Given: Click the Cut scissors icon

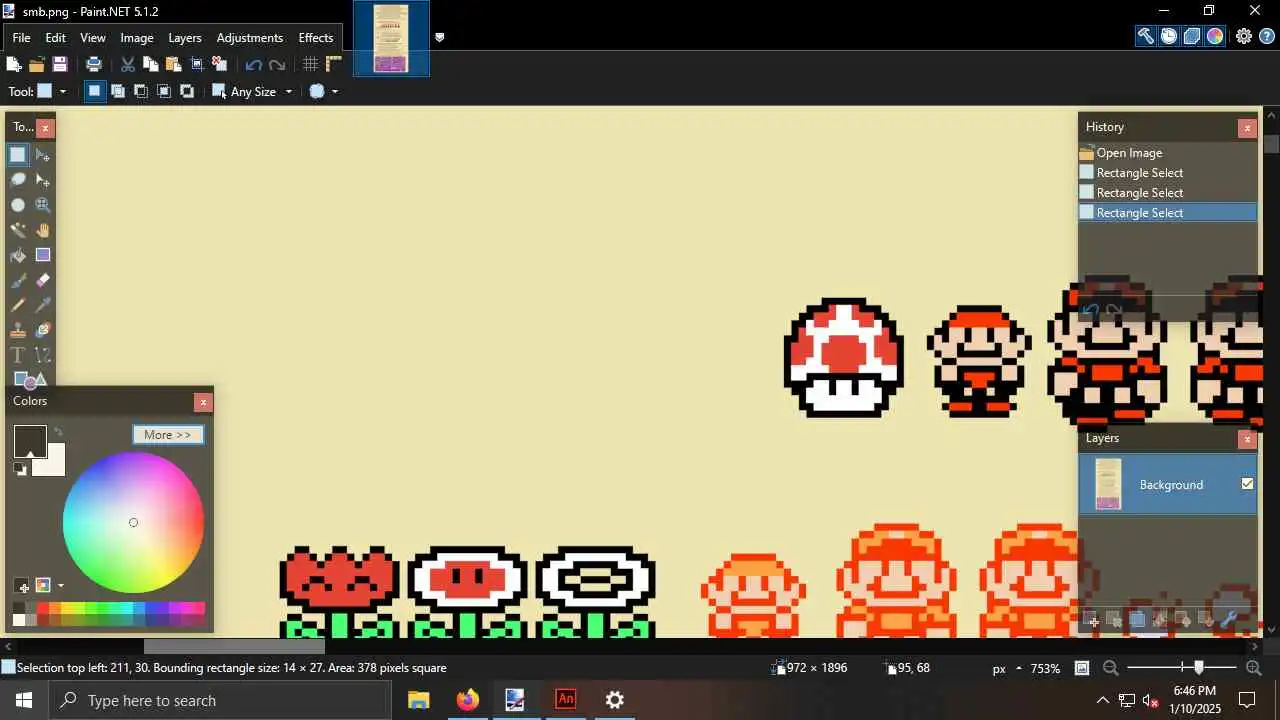Looking at the screenshot, I should pyautogui.click(x=128, y=64).
